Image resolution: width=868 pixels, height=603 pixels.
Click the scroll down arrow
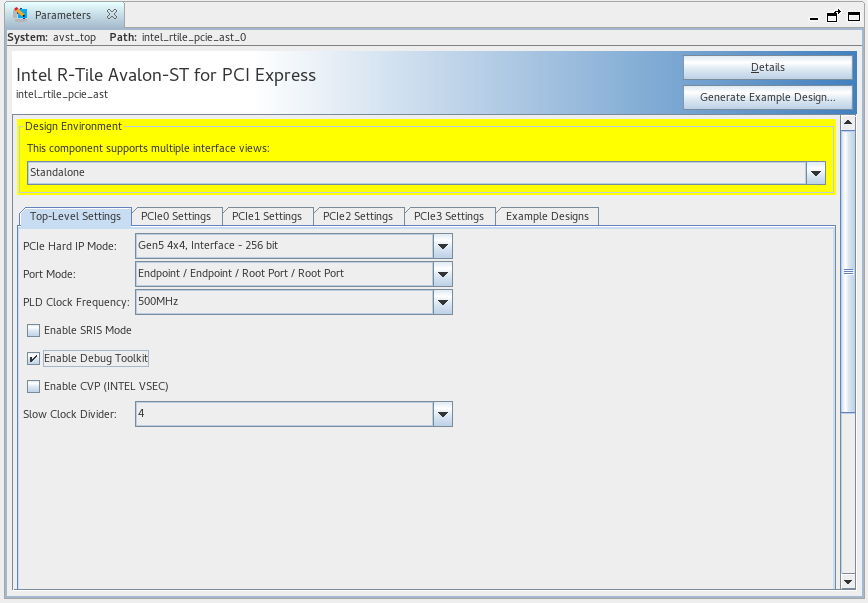[x=848, y=581]
